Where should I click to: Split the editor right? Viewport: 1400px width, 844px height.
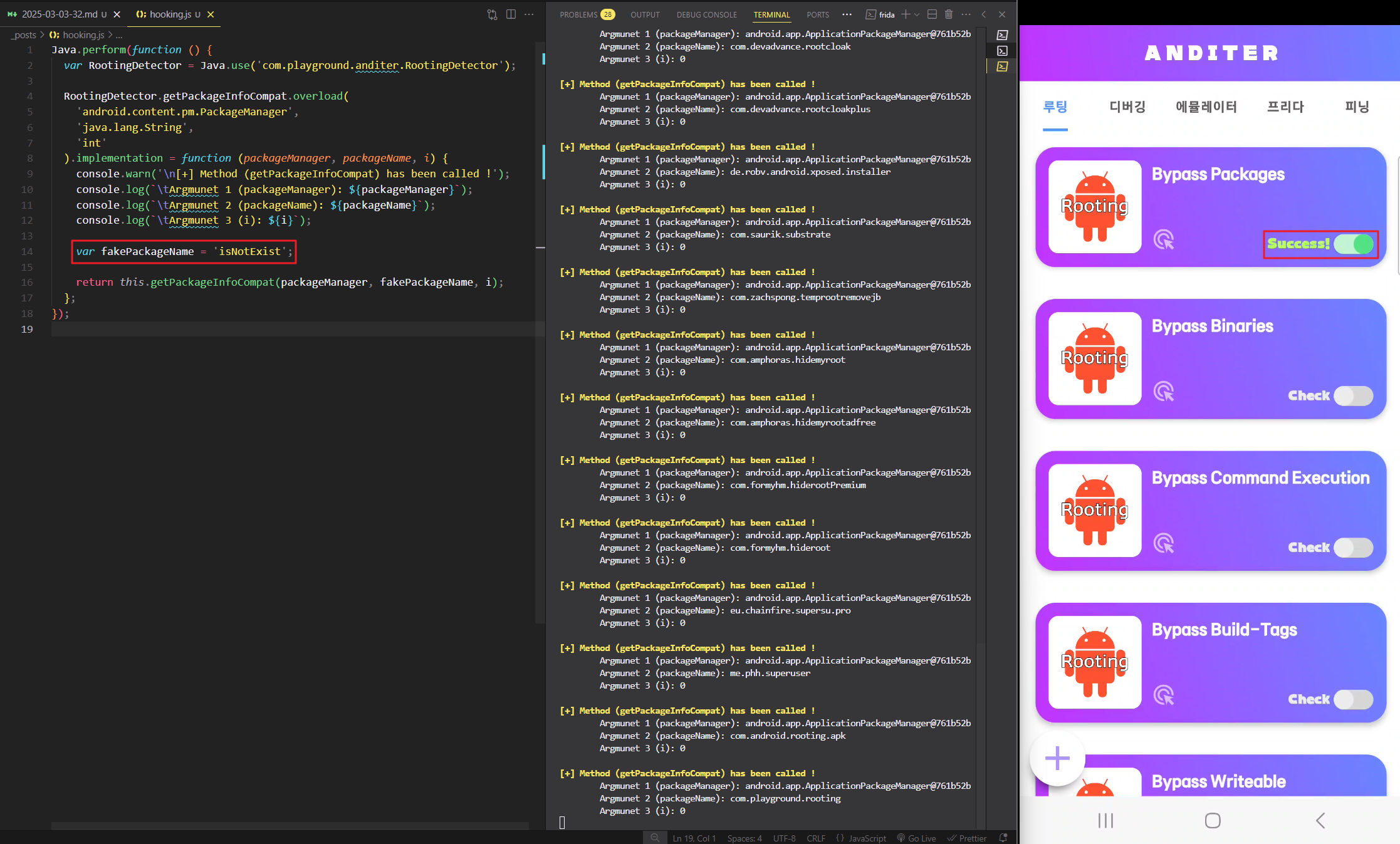(511, 14)
